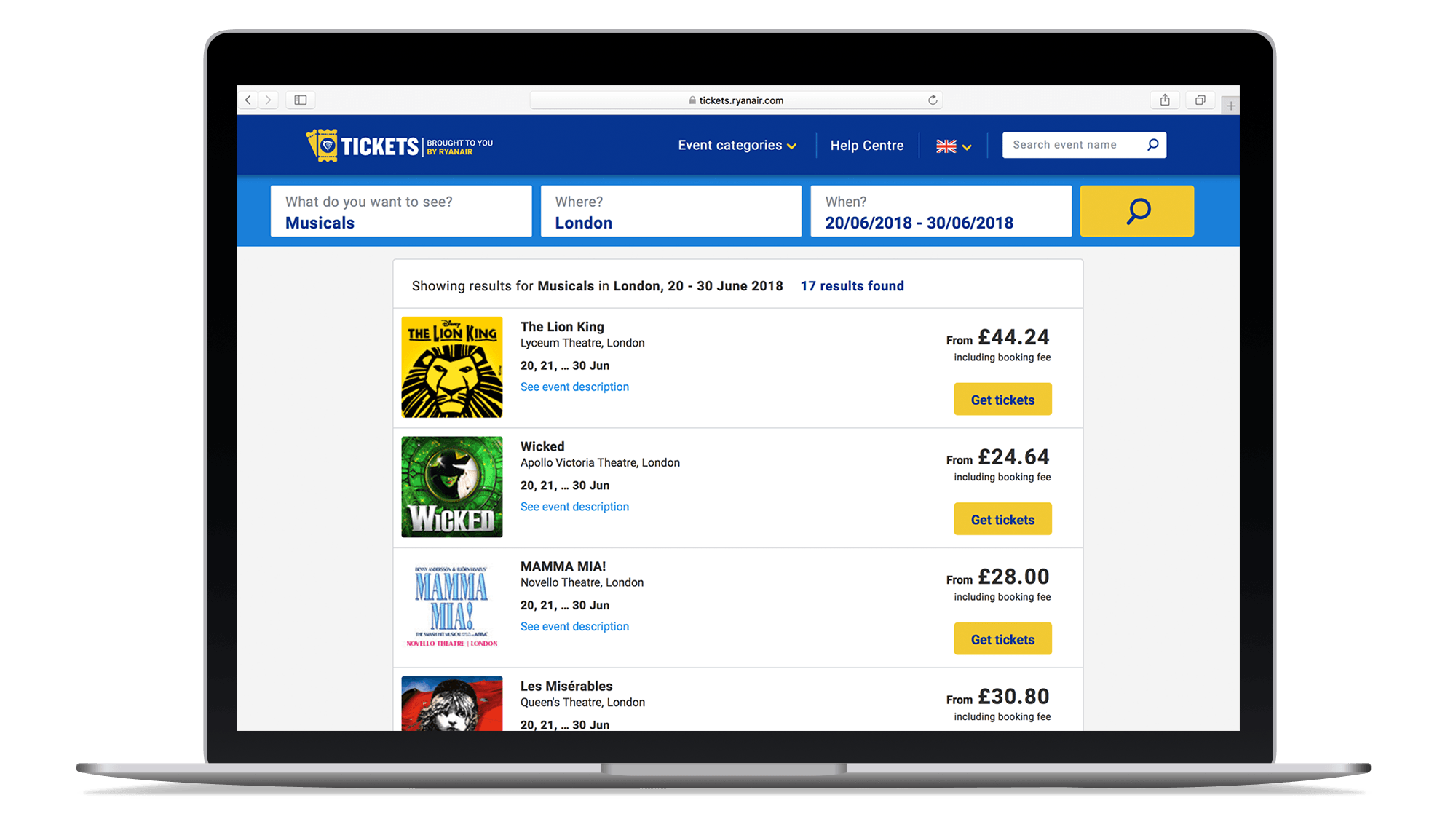Click the yellow search button icon

1138,212
